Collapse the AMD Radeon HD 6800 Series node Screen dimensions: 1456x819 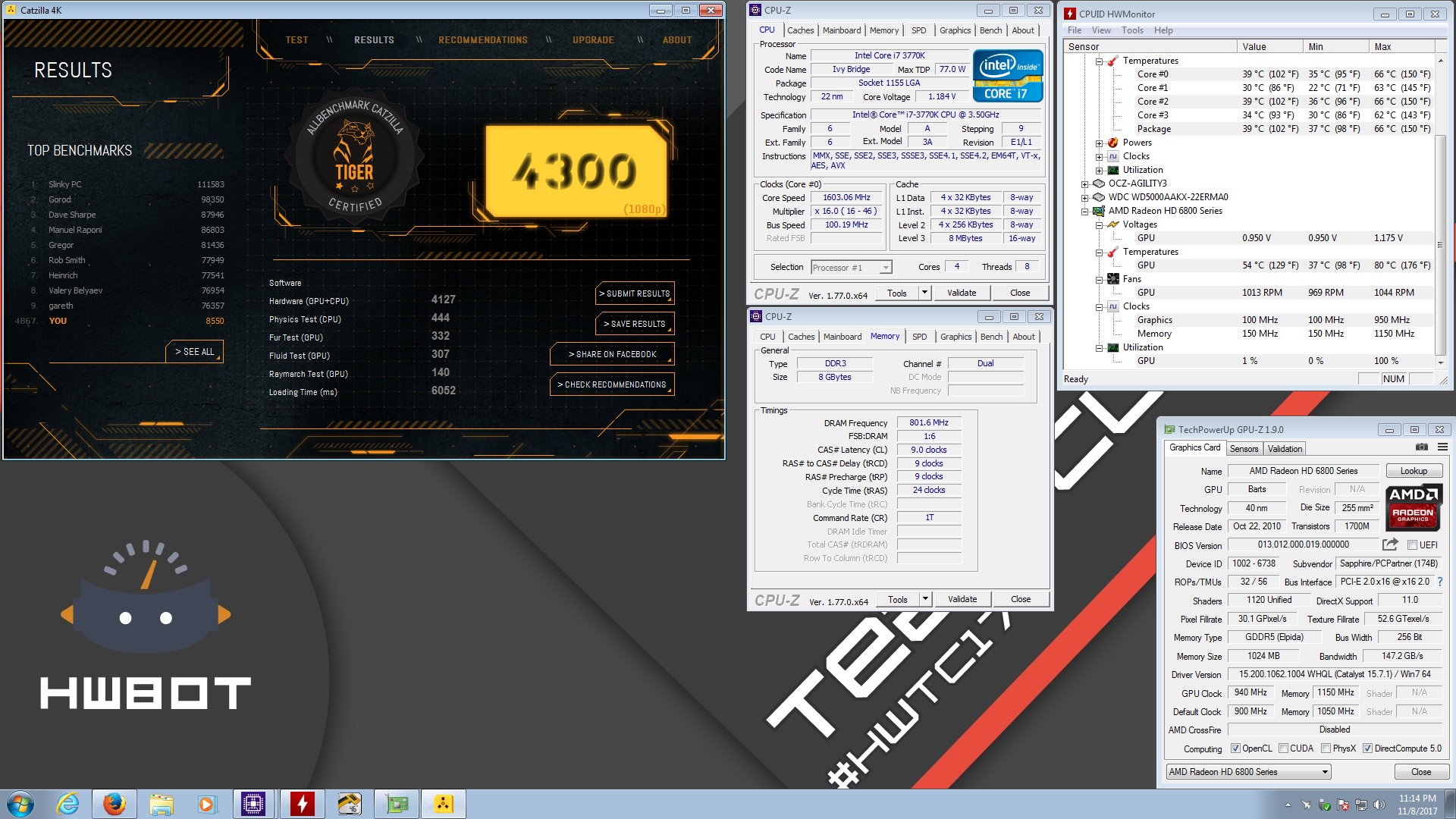pyautogui.click(x=1084, y=211)
